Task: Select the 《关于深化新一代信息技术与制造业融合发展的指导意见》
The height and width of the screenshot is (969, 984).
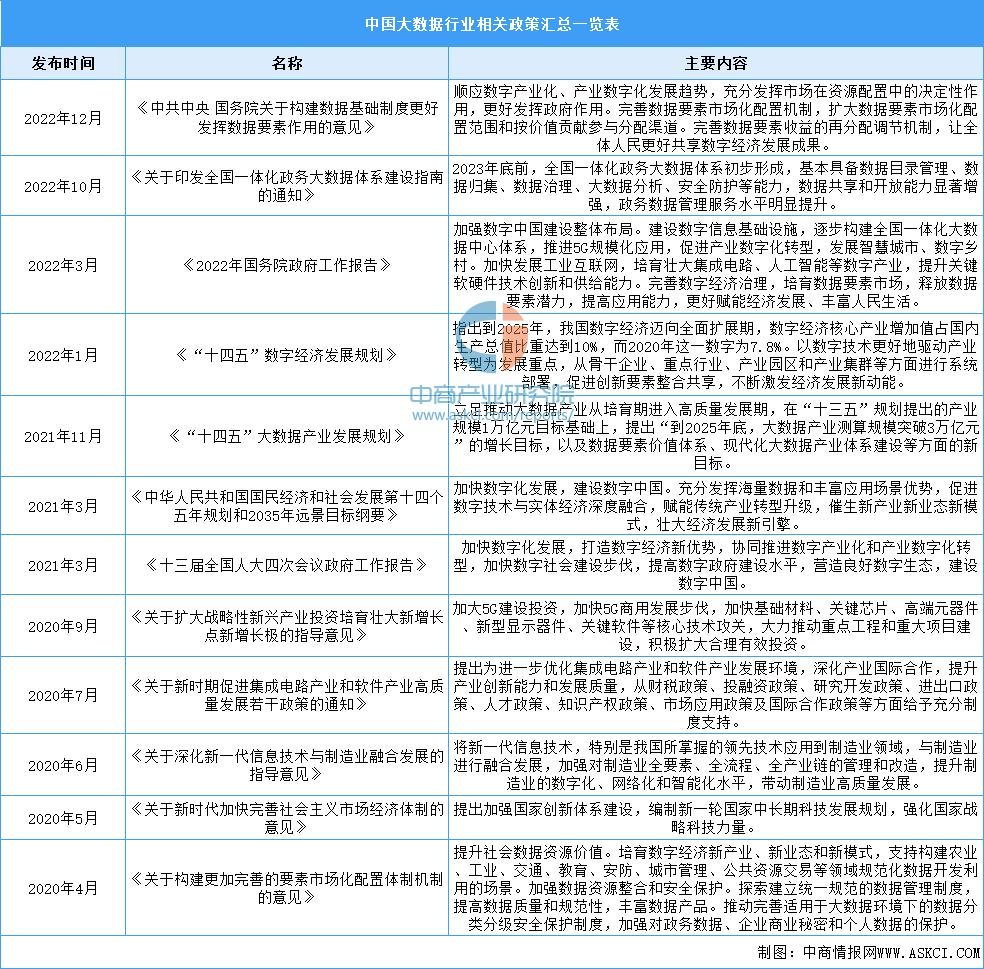Action: click(x=287, y=763)
